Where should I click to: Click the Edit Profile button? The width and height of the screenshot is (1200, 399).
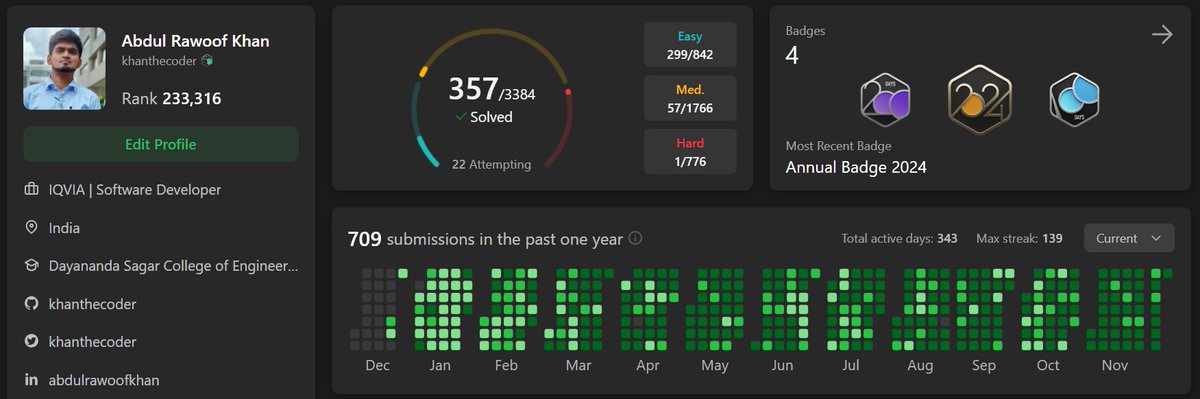(x=161, y=144)
